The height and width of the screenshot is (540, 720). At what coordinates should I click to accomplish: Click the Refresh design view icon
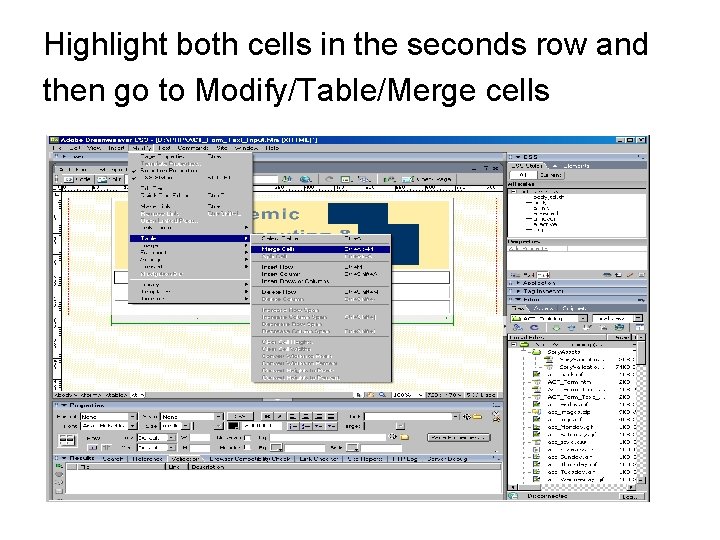329,179
